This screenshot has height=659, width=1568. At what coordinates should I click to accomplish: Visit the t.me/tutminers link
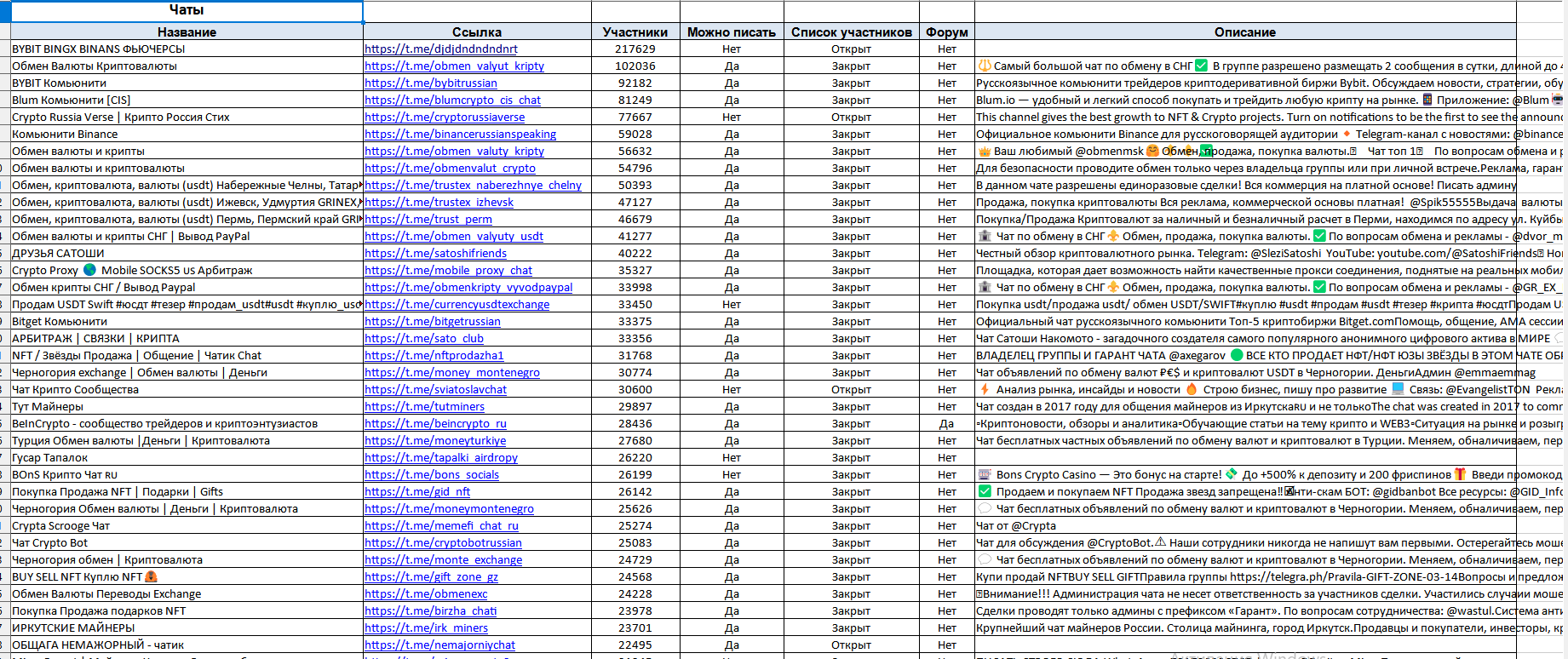point(424,407)
